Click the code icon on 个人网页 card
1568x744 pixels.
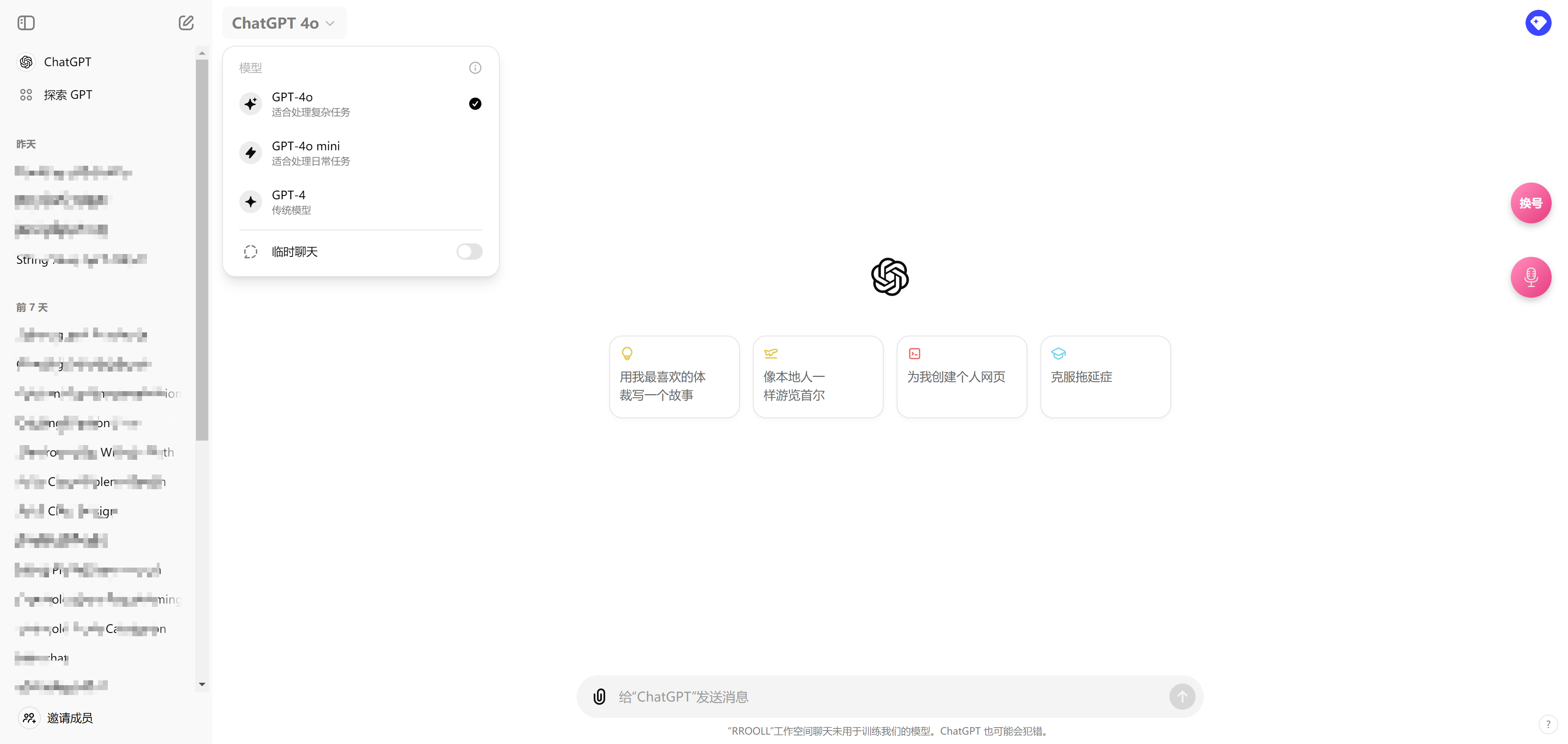[x=914, y=354]
